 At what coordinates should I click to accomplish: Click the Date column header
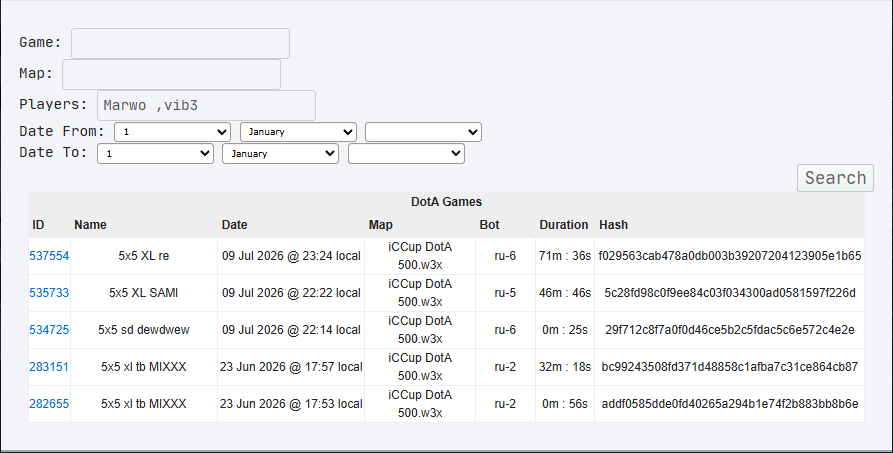tap(234, 225)
